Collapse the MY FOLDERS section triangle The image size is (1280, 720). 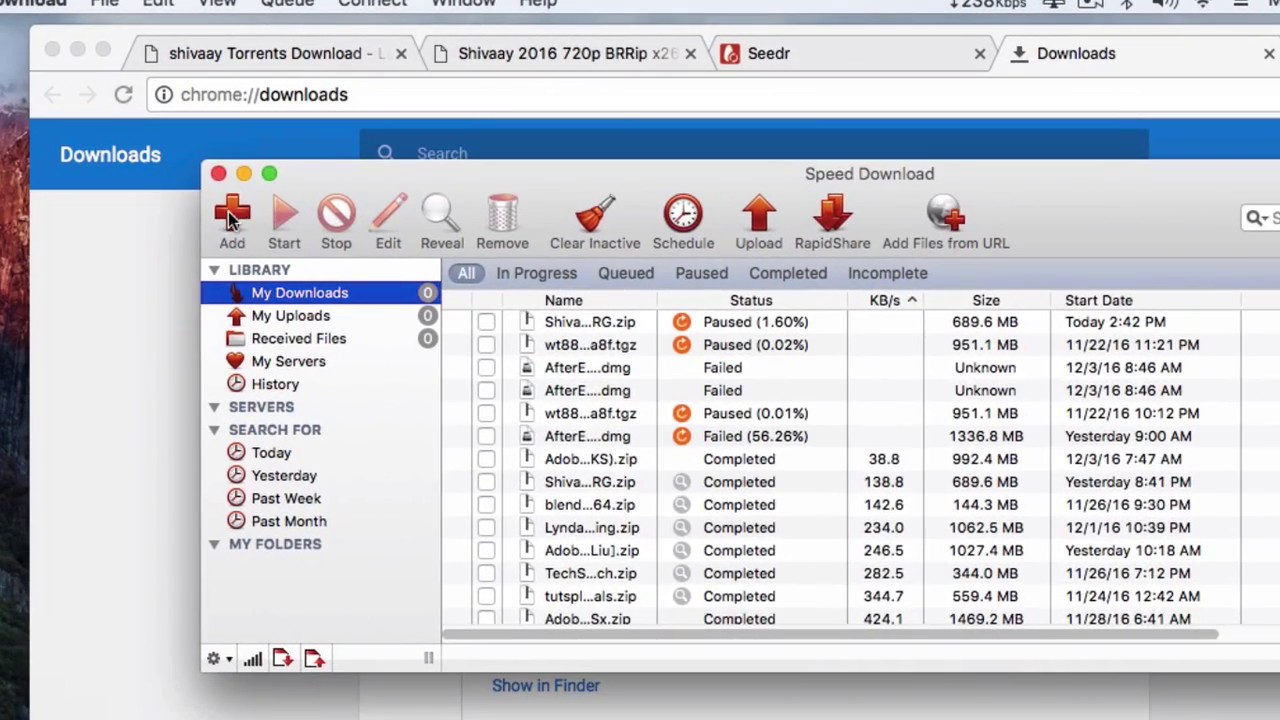pos(214,544)
